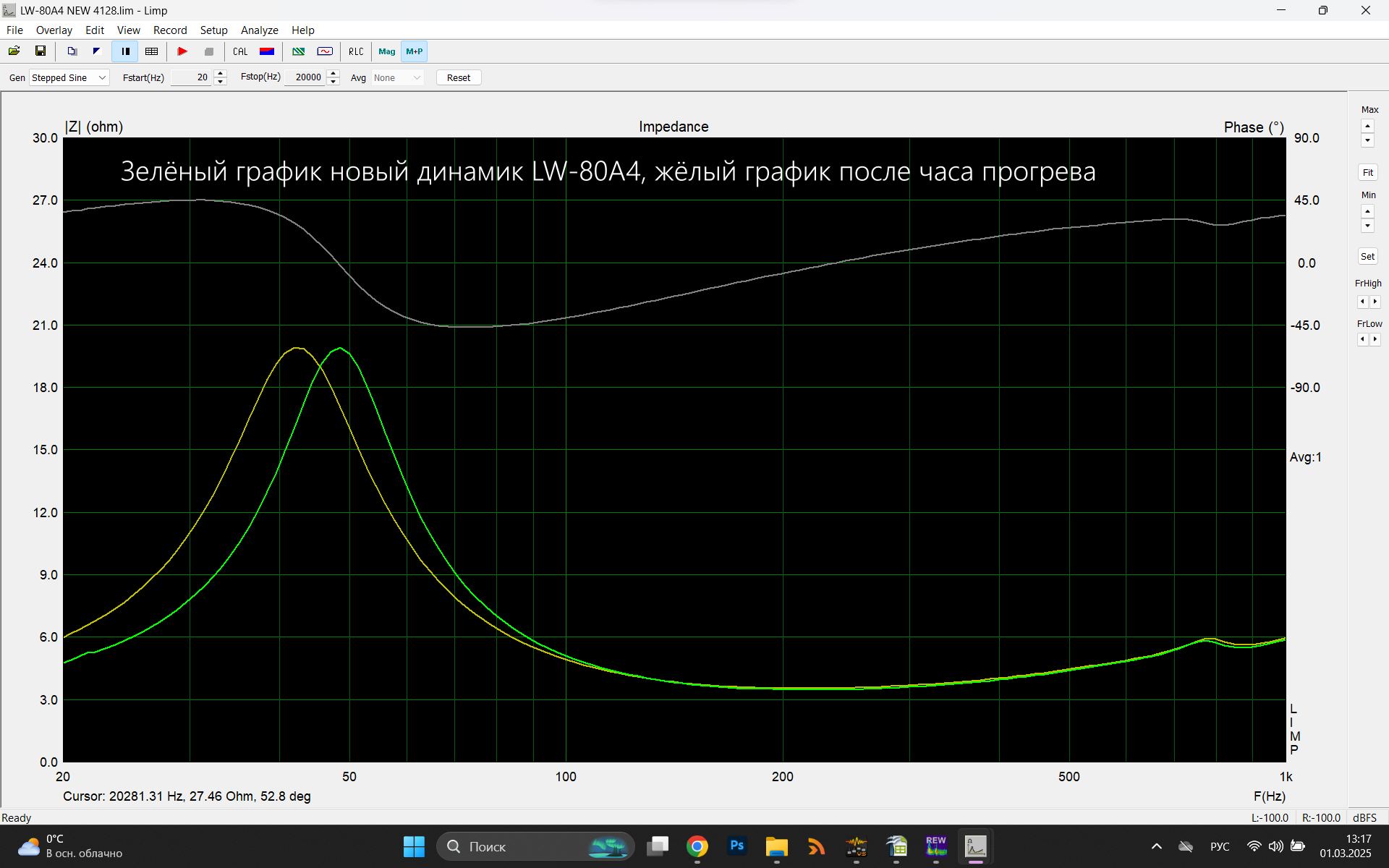
Task: Click the copy icon in toolbar
Action: (x=72, y=51)
